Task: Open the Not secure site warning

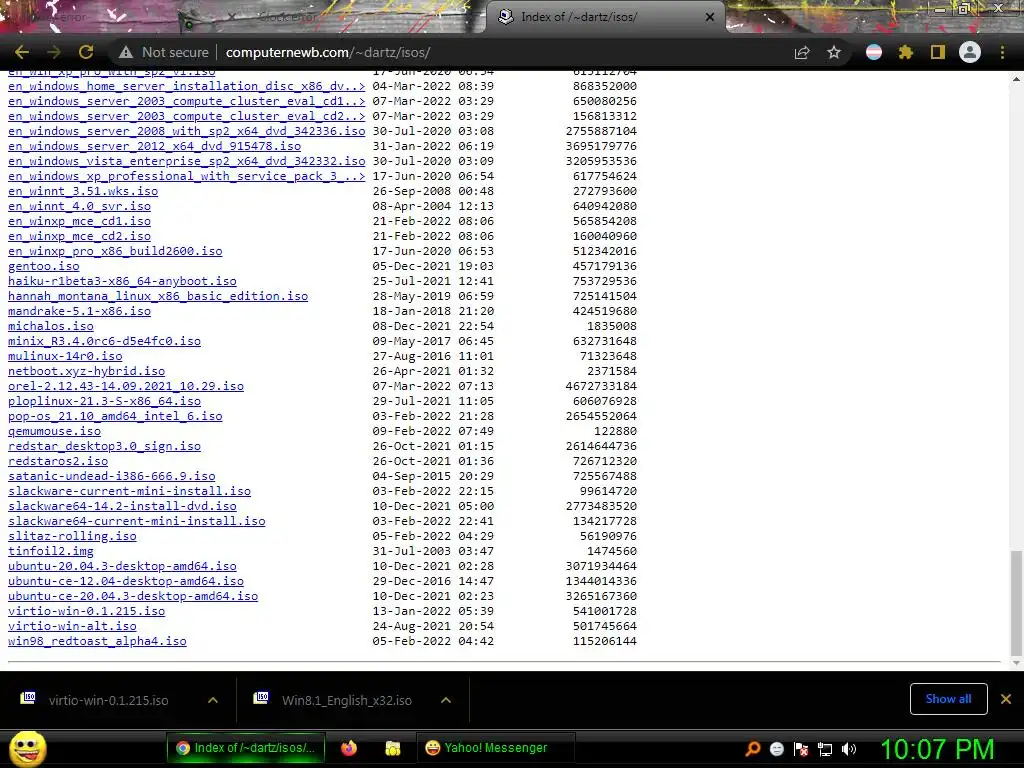Action: point(163,52)
